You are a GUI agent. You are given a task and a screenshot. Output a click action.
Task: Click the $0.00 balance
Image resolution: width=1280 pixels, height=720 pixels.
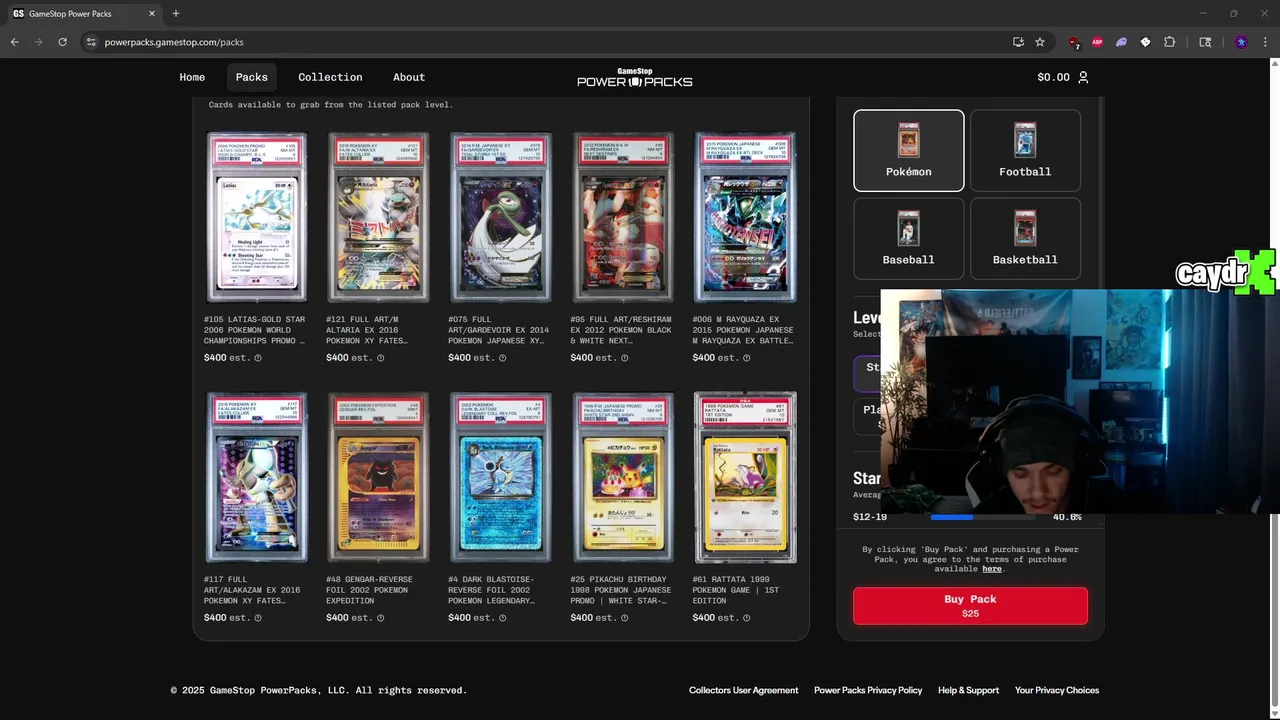[x=1053, y=77]
